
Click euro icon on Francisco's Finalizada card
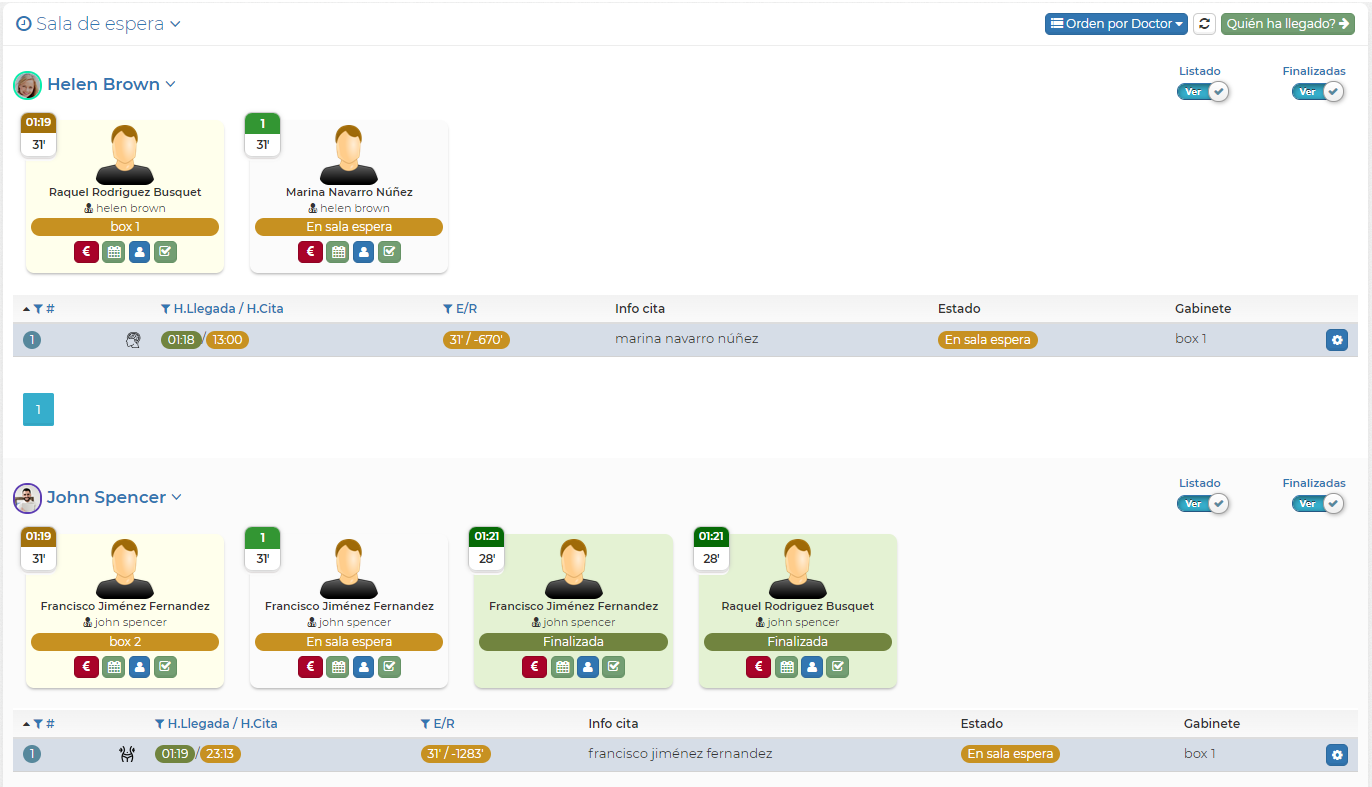(534, 667)
